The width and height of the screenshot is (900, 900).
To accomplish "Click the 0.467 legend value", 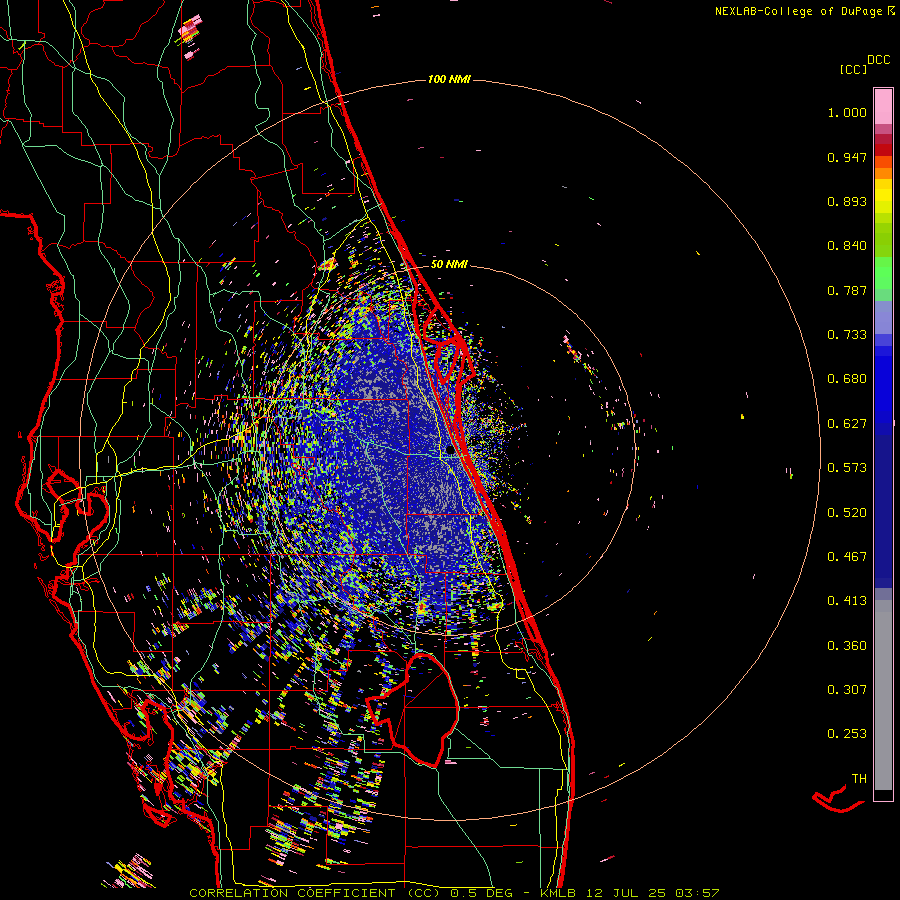I will tap(847, 557).
